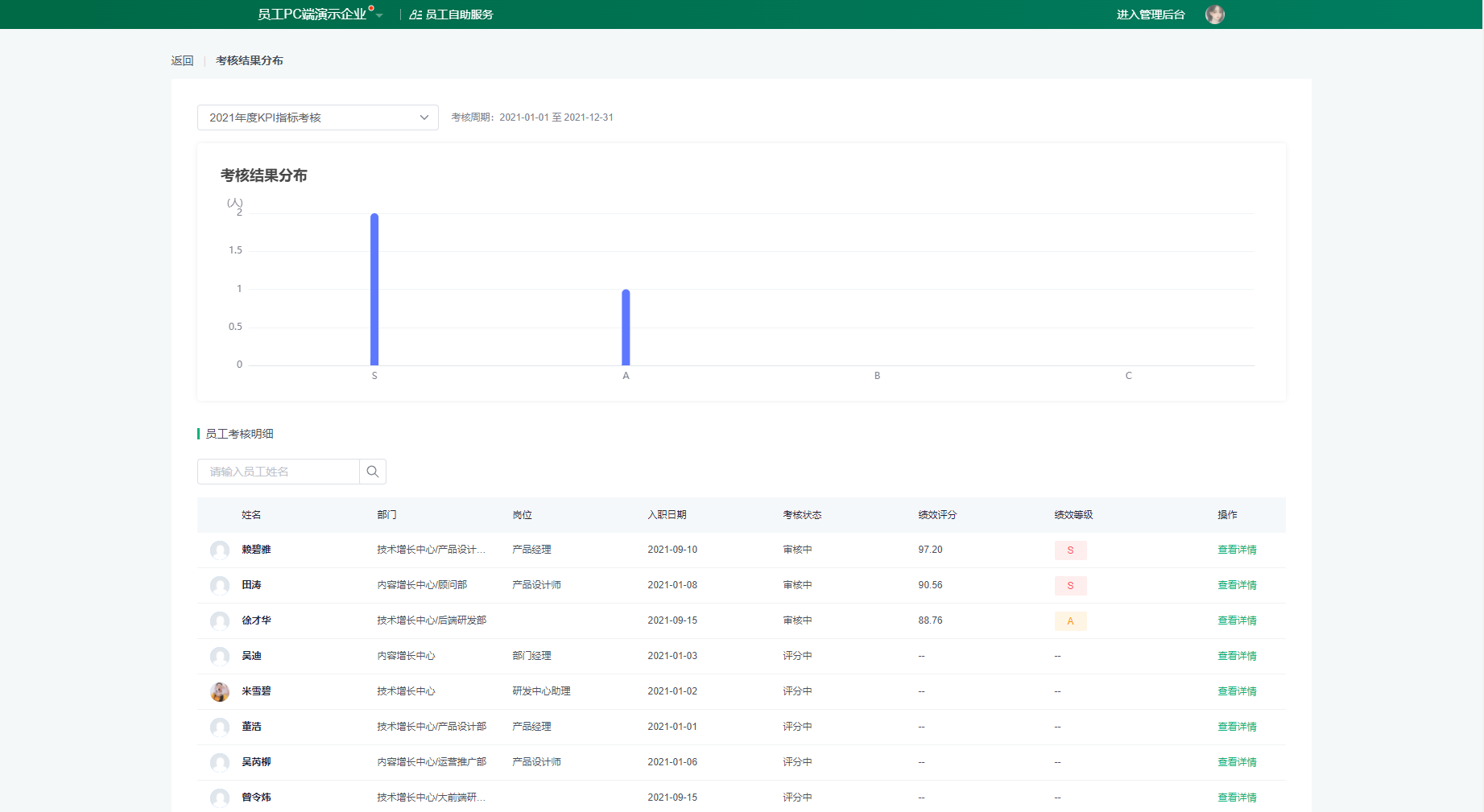Click 返回 to go back
Screen dimensions: 1484x812
[x=182, y=60]
